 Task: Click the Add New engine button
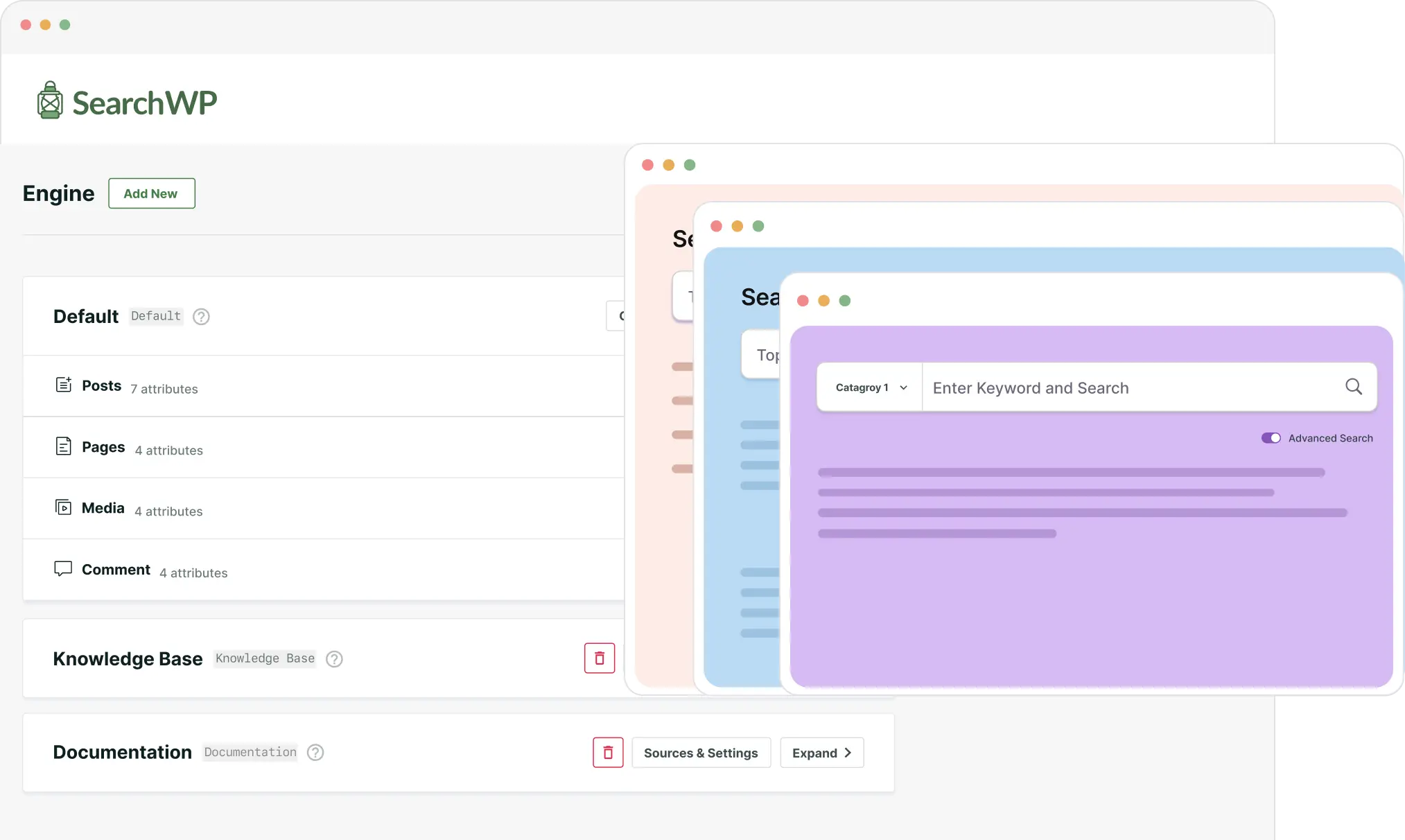151,193
